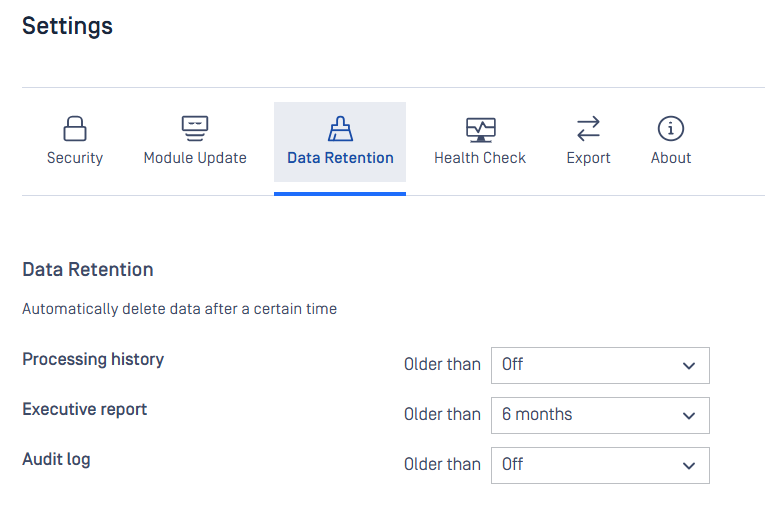Open the Processing history dropdown
Image resolution: width=765 pixels, height=520 pixels.
600,365
